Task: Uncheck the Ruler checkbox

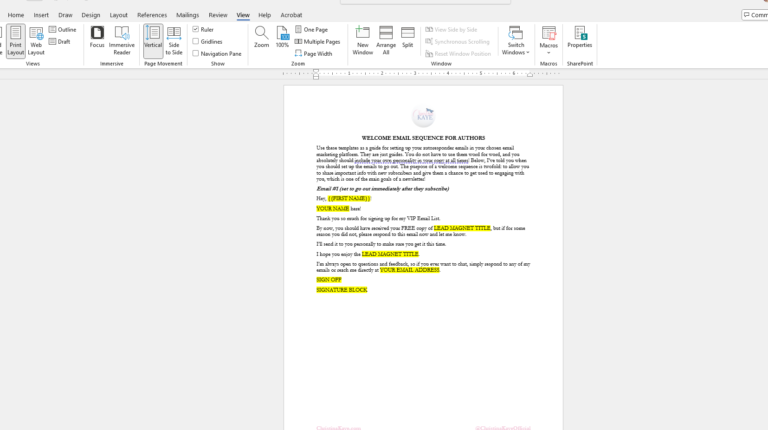Action: pyautogui.click(x=196, y=29)
